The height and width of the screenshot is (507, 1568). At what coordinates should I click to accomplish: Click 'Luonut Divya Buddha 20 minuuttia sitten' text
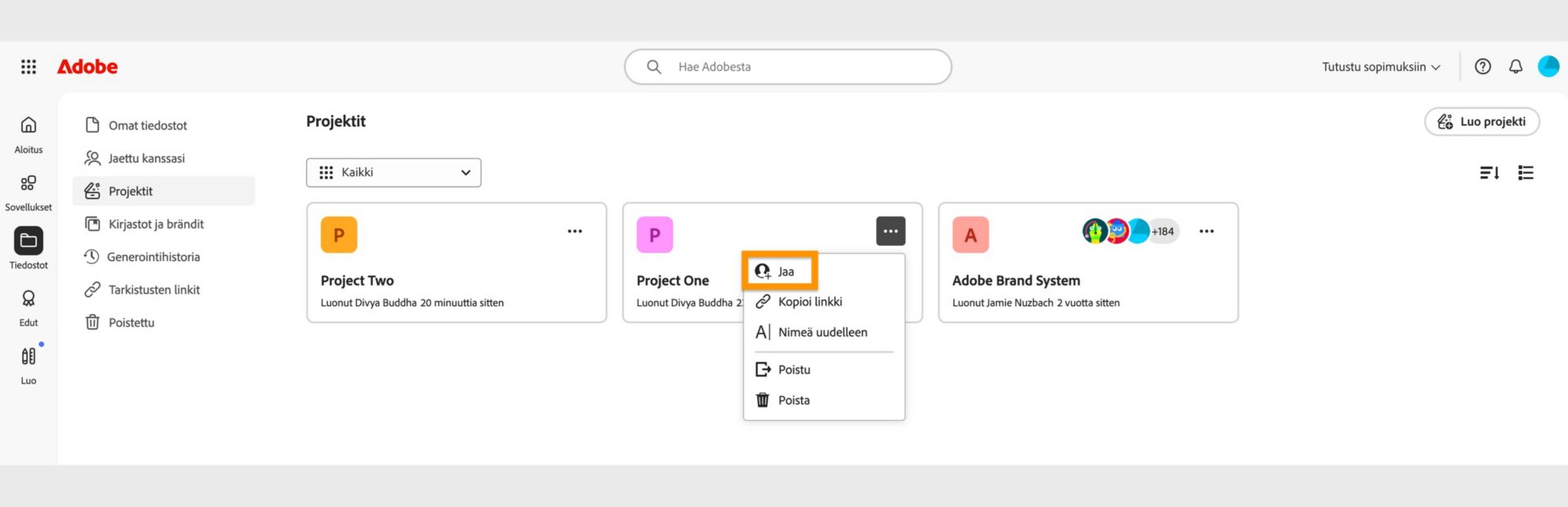412,303
